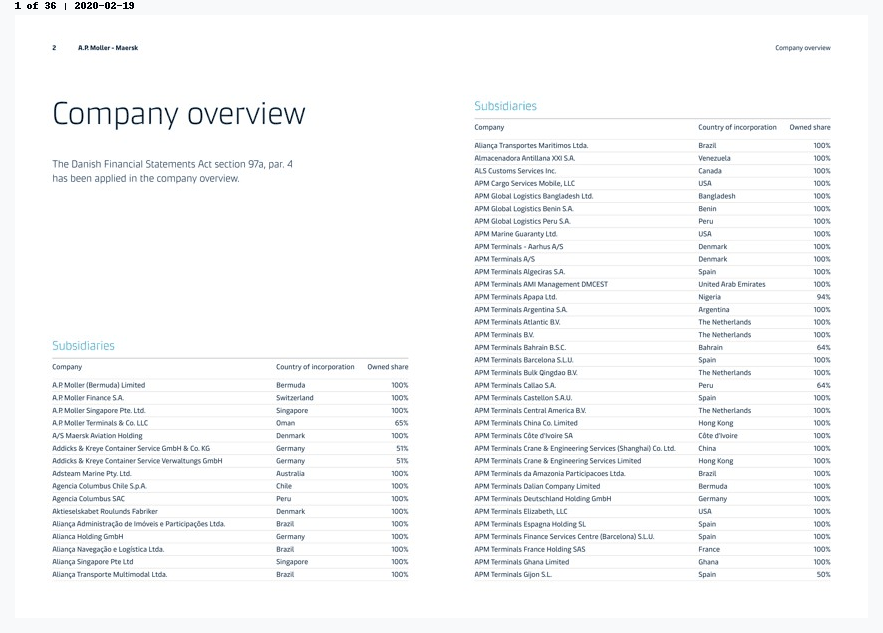This screenshot has height=633, width=883.
Task: Select the 'Oman' country cell
Action: coord(286,423)
